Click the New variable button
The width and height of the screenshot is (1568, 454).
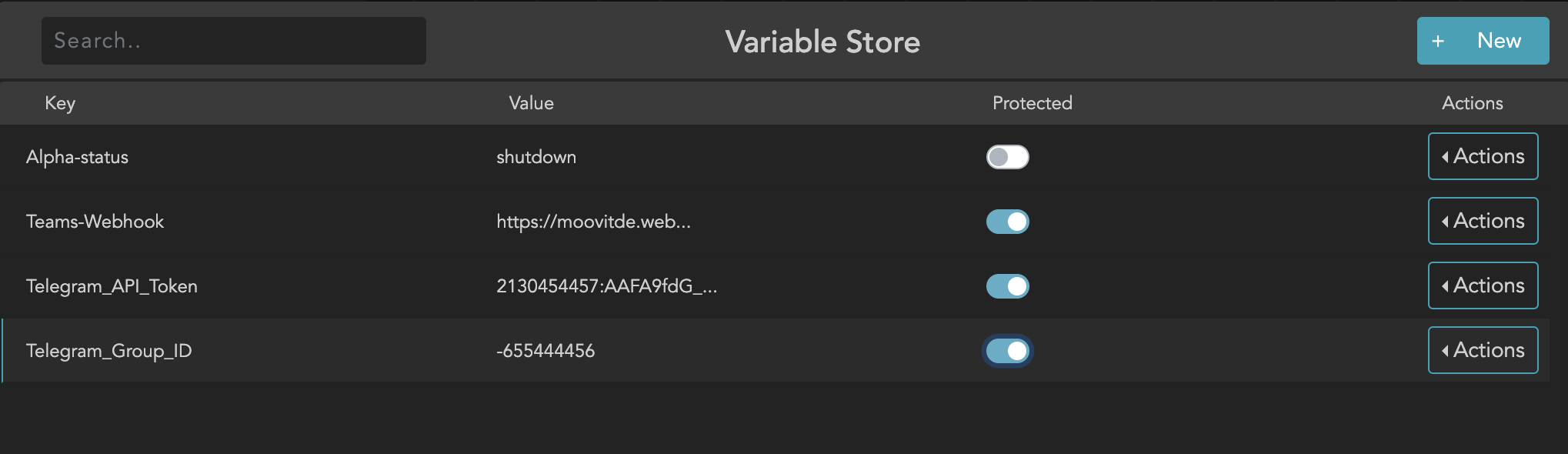[1483, 41]
